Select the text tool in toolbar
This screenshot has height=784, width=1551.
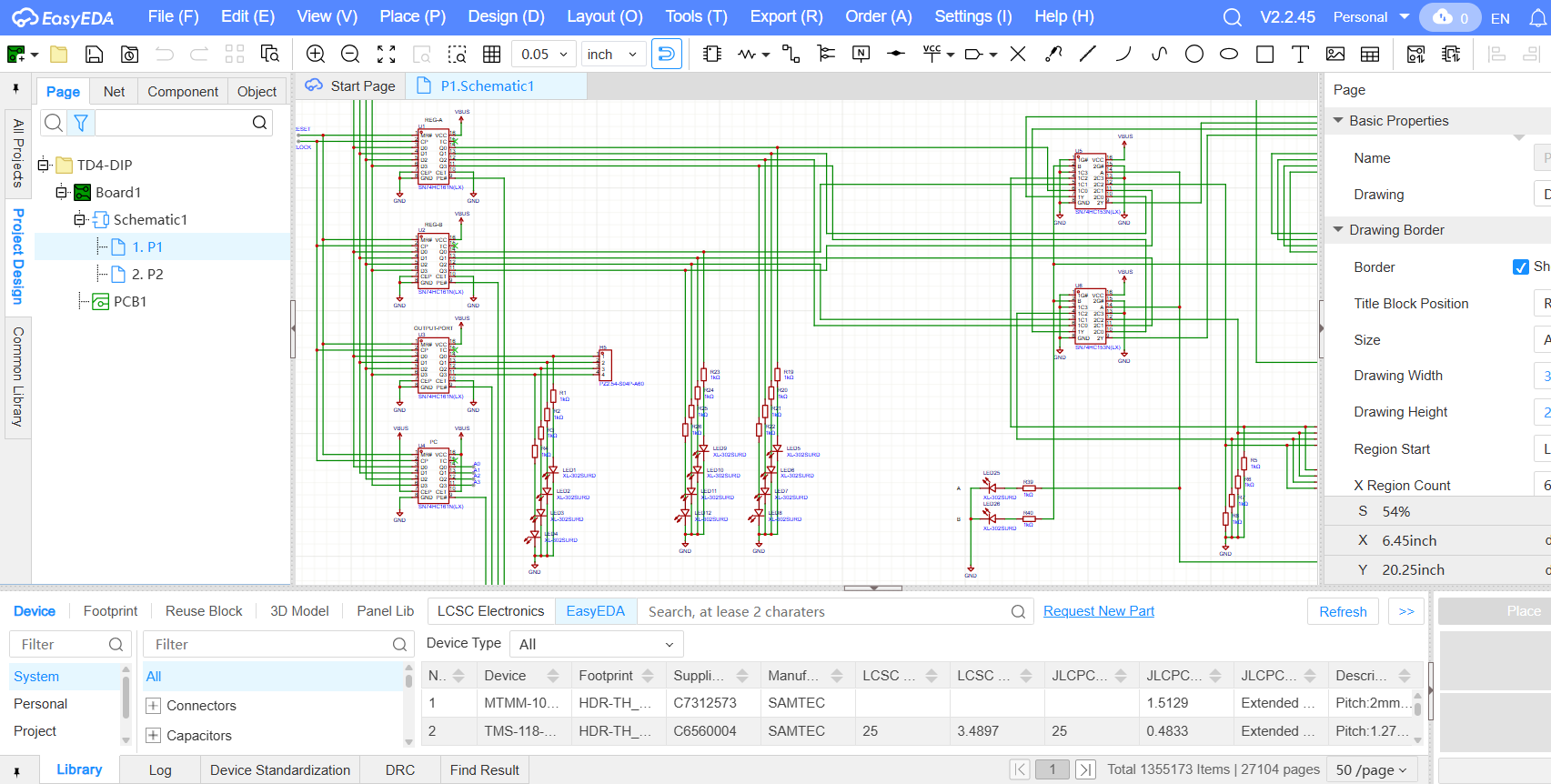1300,55
